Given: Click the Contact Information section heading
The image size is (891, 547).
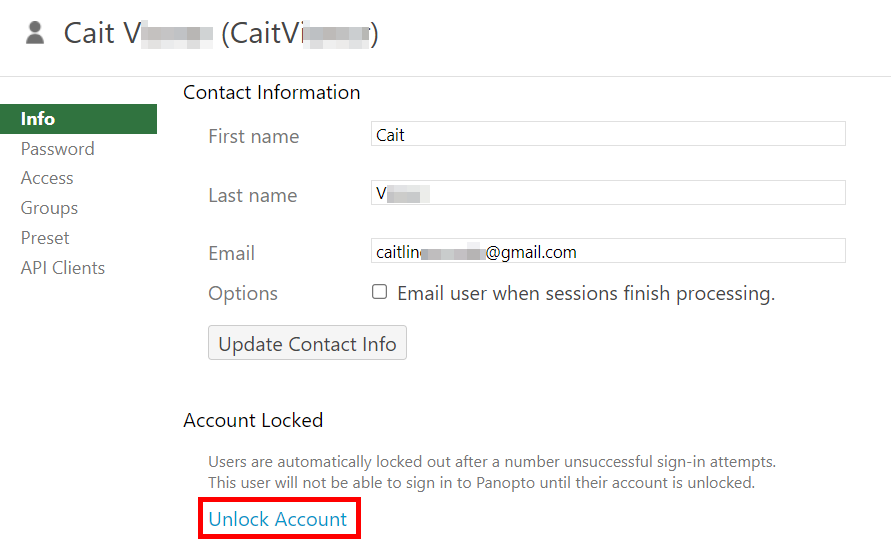Looking at the screenshot, I should (271, 92).
